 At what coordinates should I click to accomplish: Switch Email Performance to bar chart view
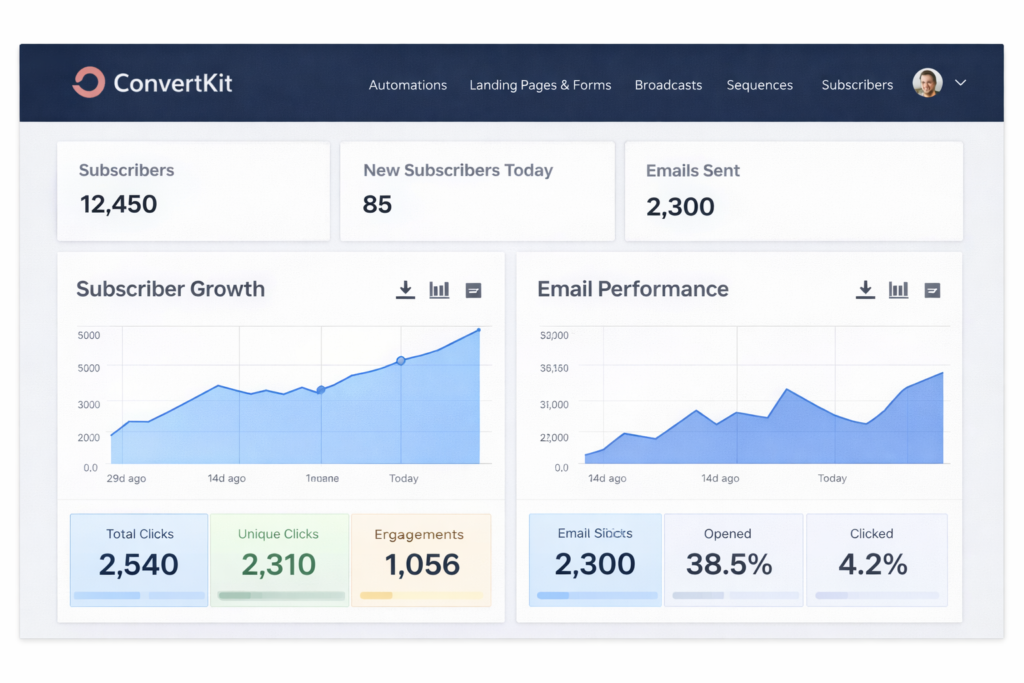coord(898,289)
